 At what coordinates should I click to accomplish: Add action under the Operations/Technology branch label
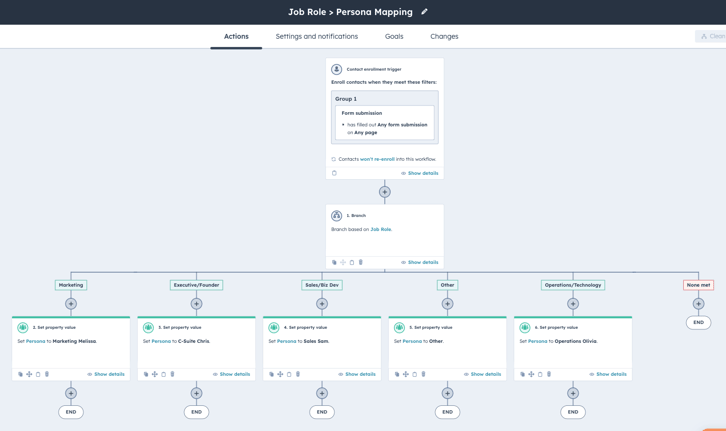tap(573, 304)
